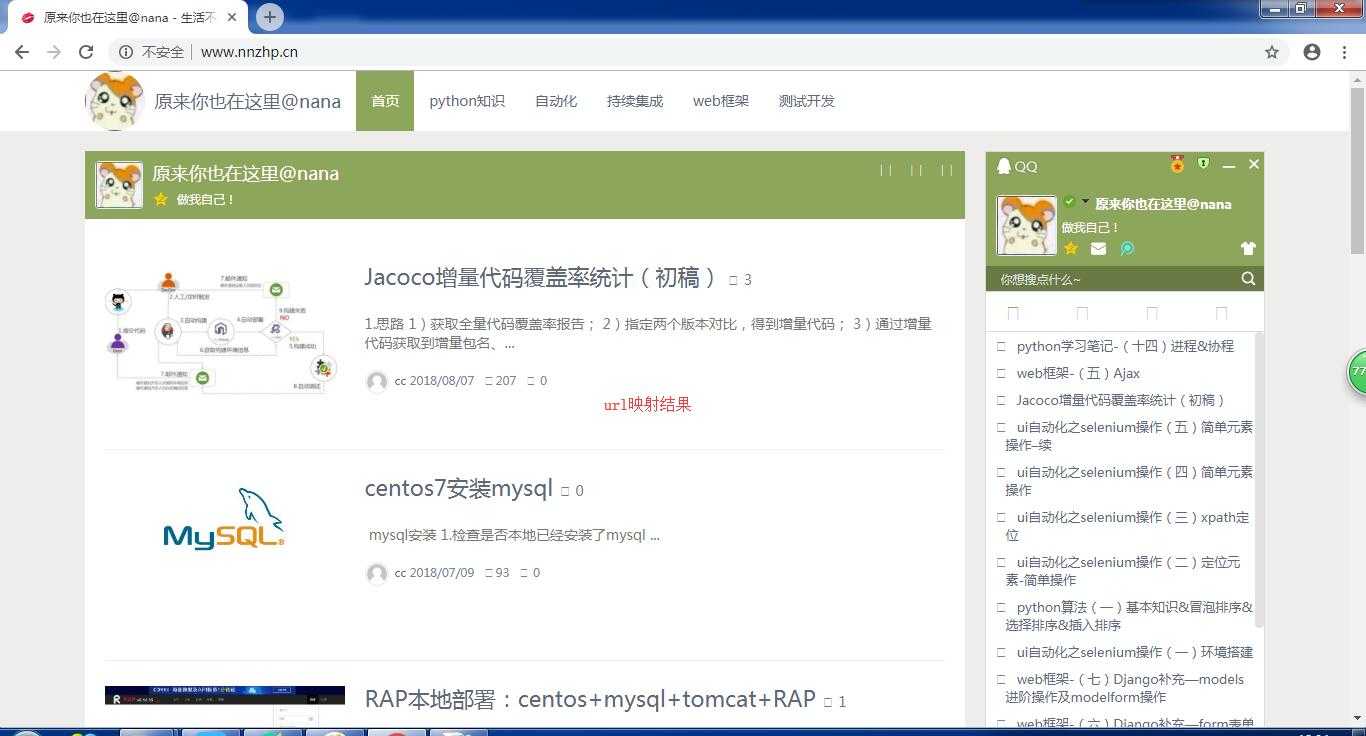The width and height of the screenshot is (1366, 736).
Task: Close the QQ sidebar panel
Action: [x=1254, y=164]
